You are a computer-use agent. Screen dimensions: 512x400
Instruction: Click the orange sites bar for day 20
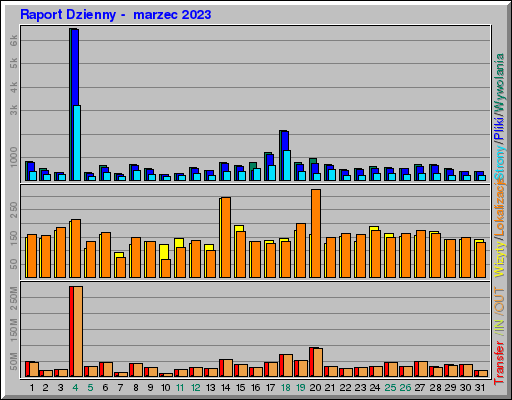pyautogui.click(x=316, y=233)
